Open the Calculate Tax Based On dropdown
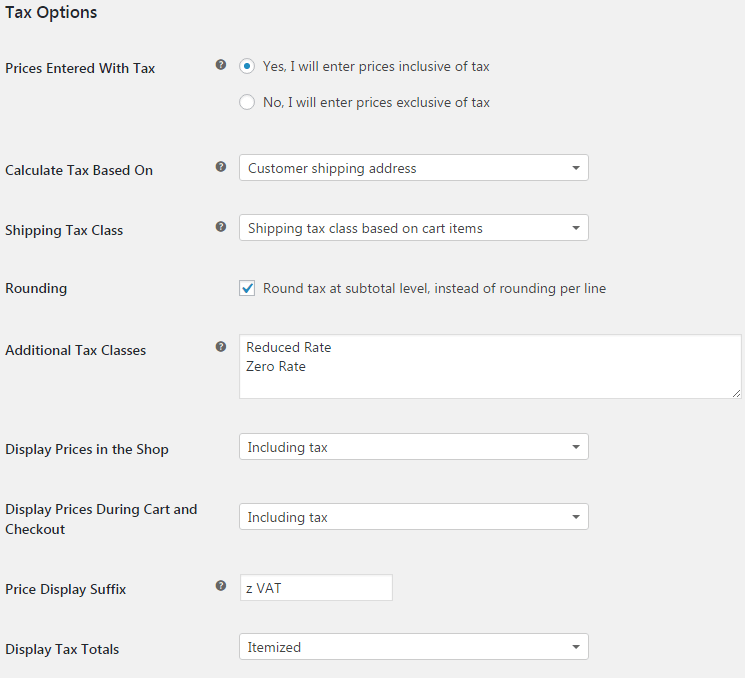Image resolution: width=745 pixels, height=678 pixels. [x=413, y=168]
